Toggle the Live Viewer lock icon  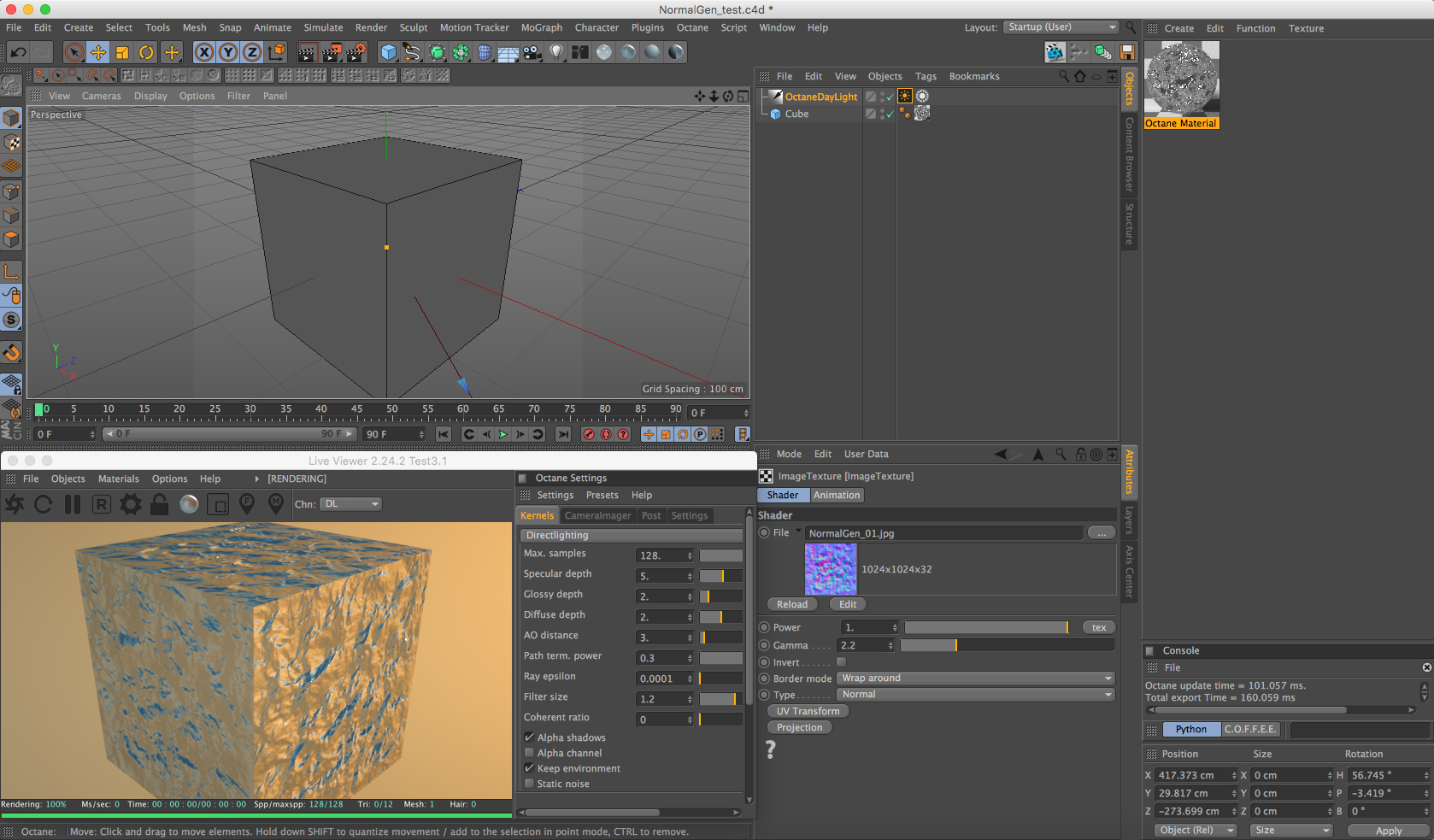(x=160, y=504)
